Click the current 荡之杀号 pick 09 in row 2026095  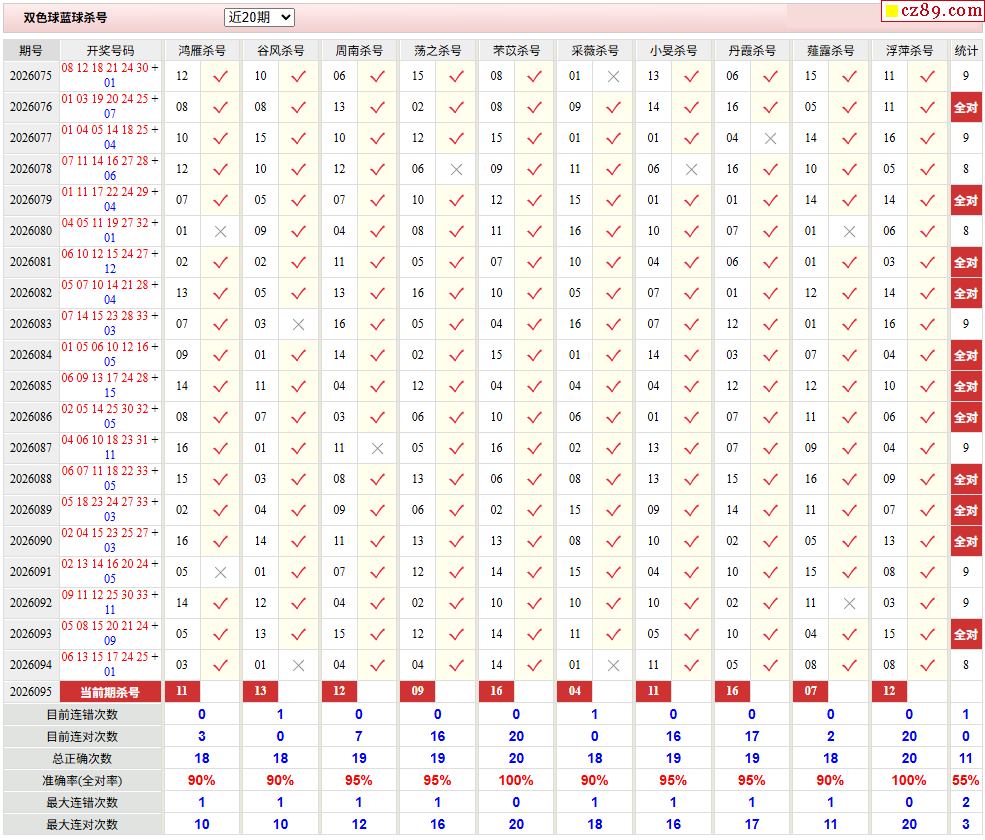tap(418, 691)
